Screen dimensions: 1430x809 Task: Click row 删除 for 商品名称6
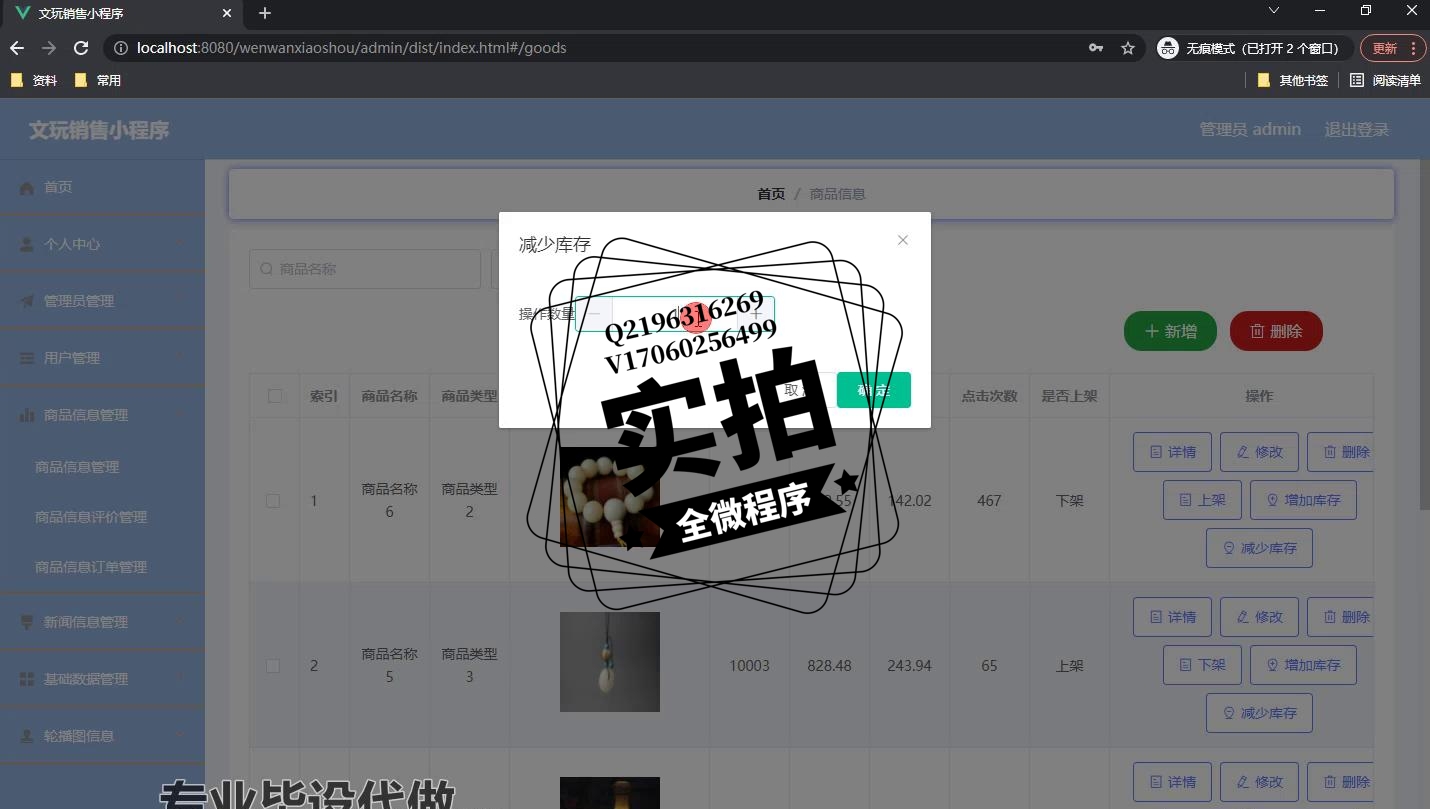pyautogui.click(x=1341, y=452)
